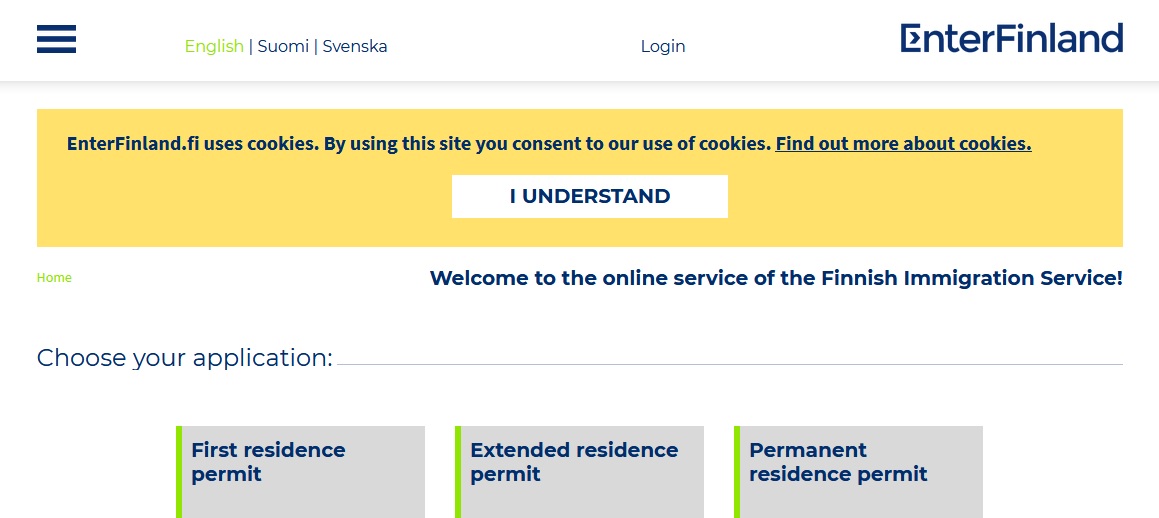Image resolution: width=1159 pixels, height=518 pixels.
Task: Click green accent bar on Permanent residence permit card
Action: click(x=737, y=471)
